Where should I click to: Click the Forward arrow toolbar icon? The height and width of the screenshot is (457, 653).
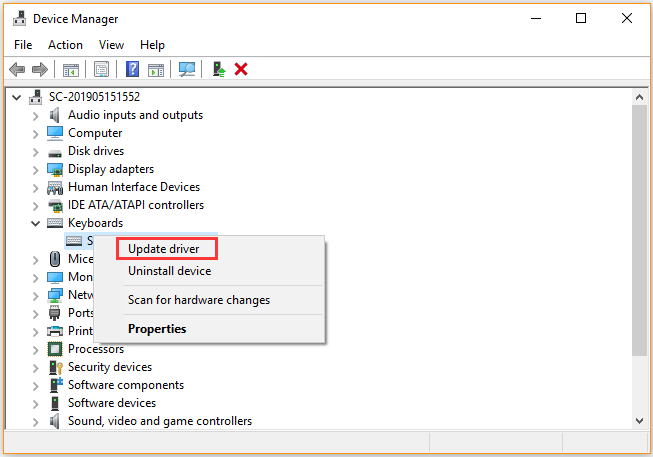click(x=40, y=69)
